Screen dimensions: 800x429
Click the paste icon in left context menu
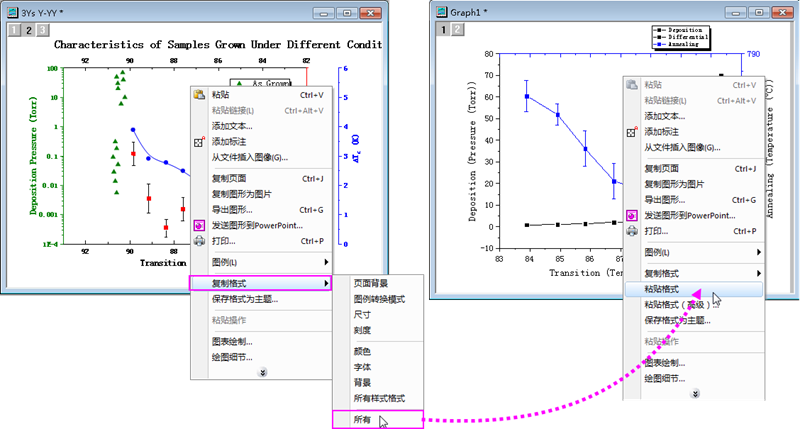pos(199,95)
